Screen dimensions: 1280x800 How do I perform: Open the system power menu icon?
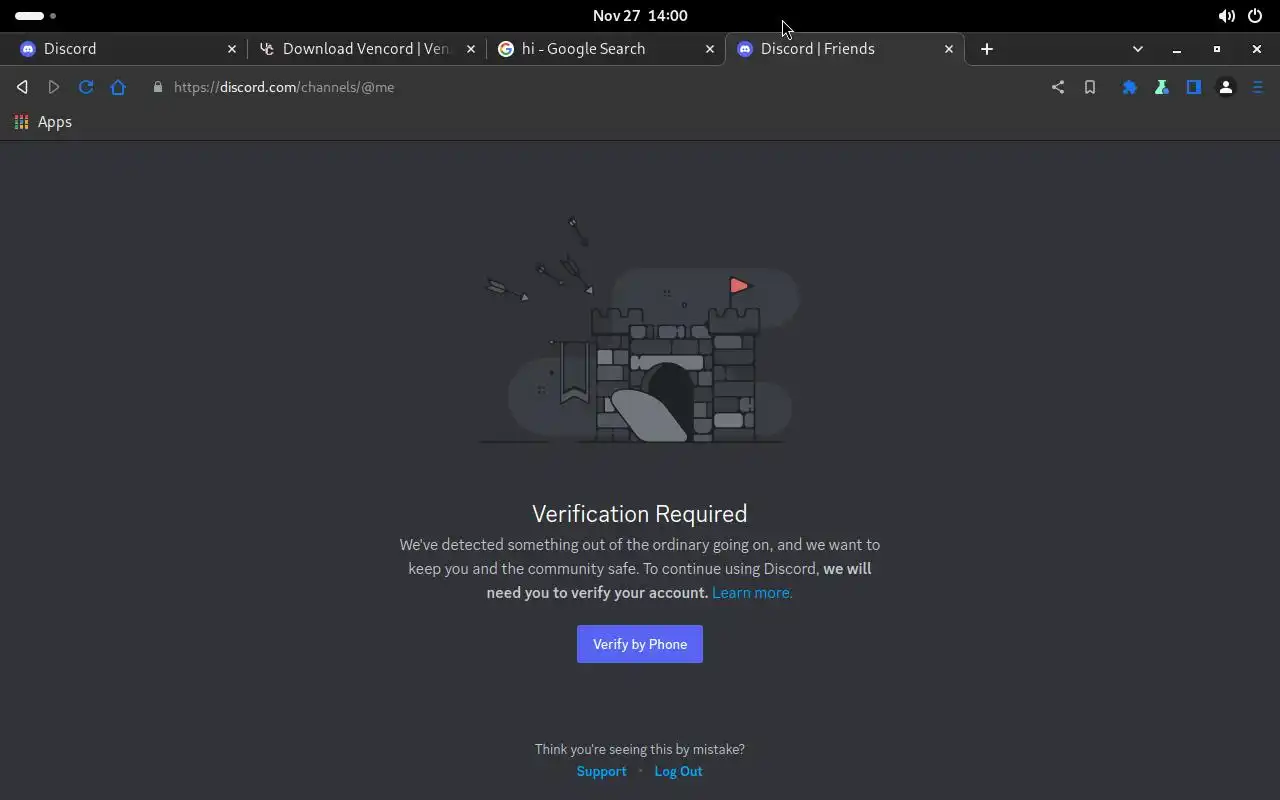(1255, 16)
